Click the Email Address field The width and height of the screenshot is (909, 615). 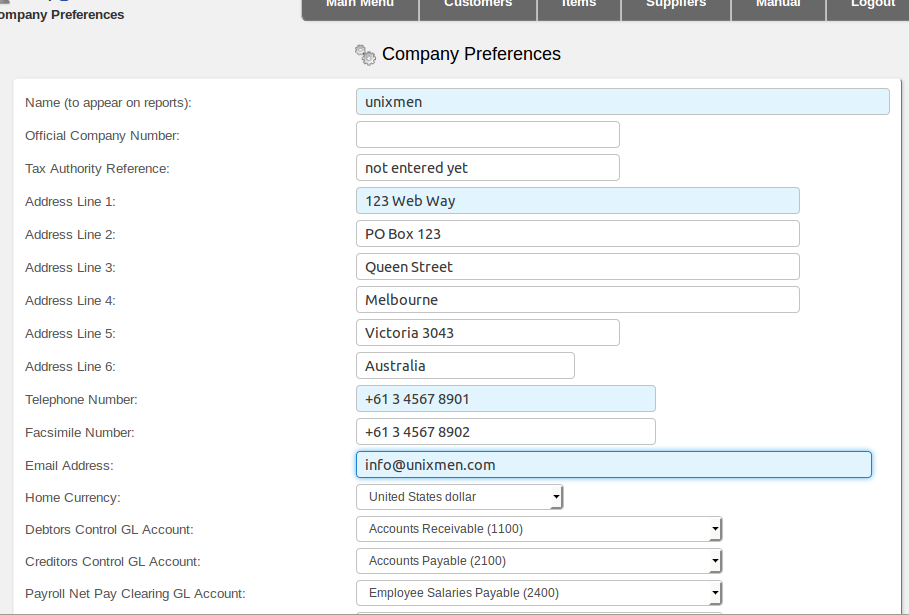[613, 465]
